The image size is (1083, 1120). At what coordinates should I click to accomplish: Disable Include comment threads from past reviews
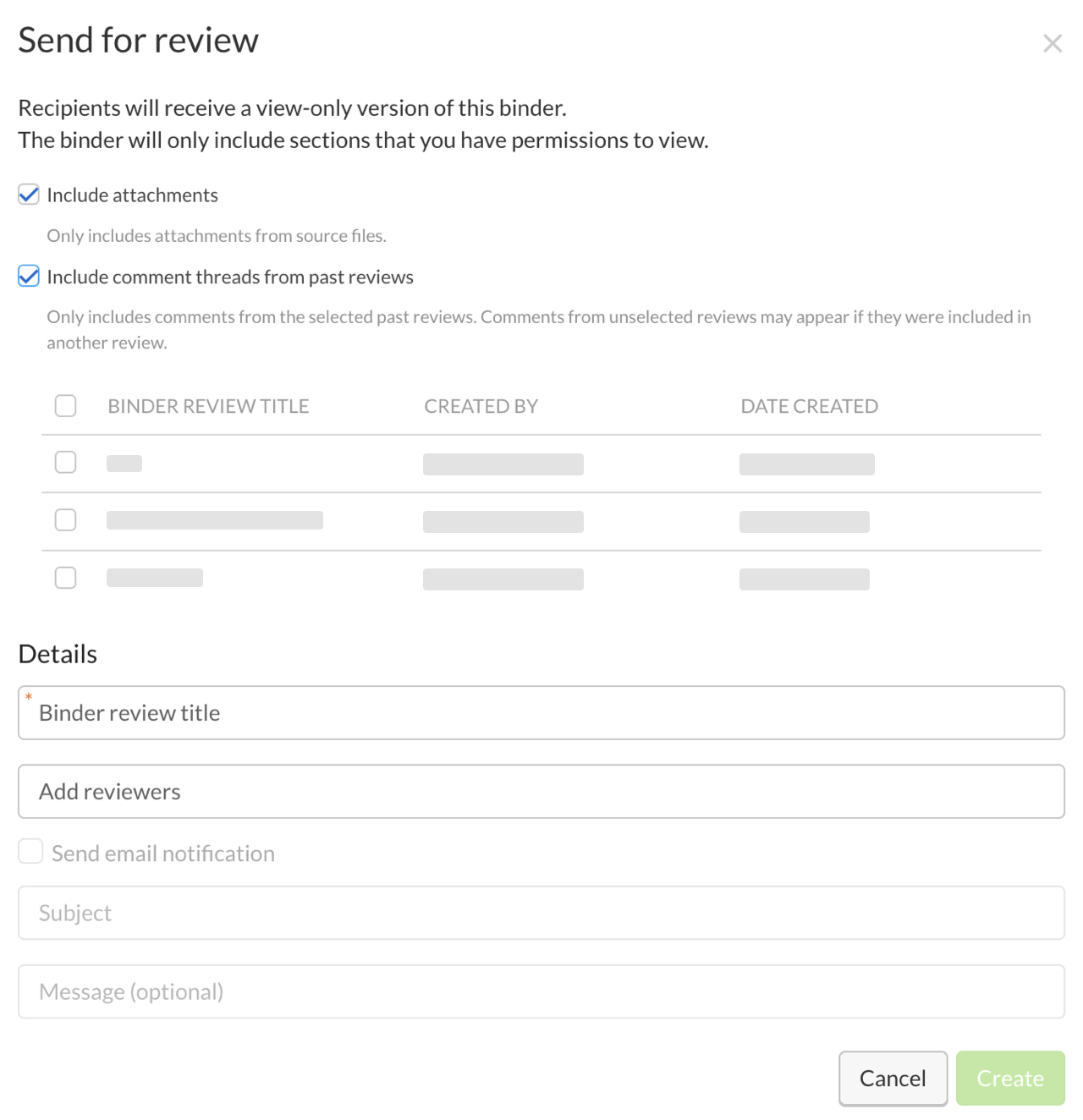pyautogui.click(x=28, y=276)
